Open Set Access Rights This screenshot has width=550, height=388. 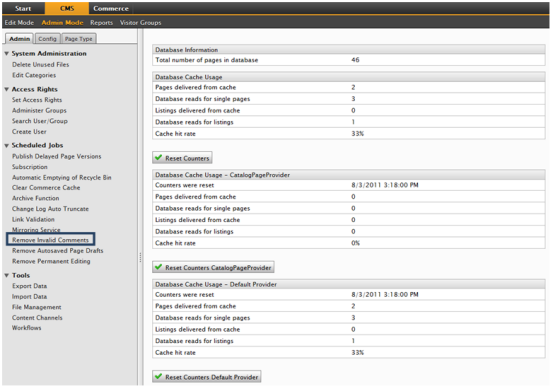click(x=37, y=100)
